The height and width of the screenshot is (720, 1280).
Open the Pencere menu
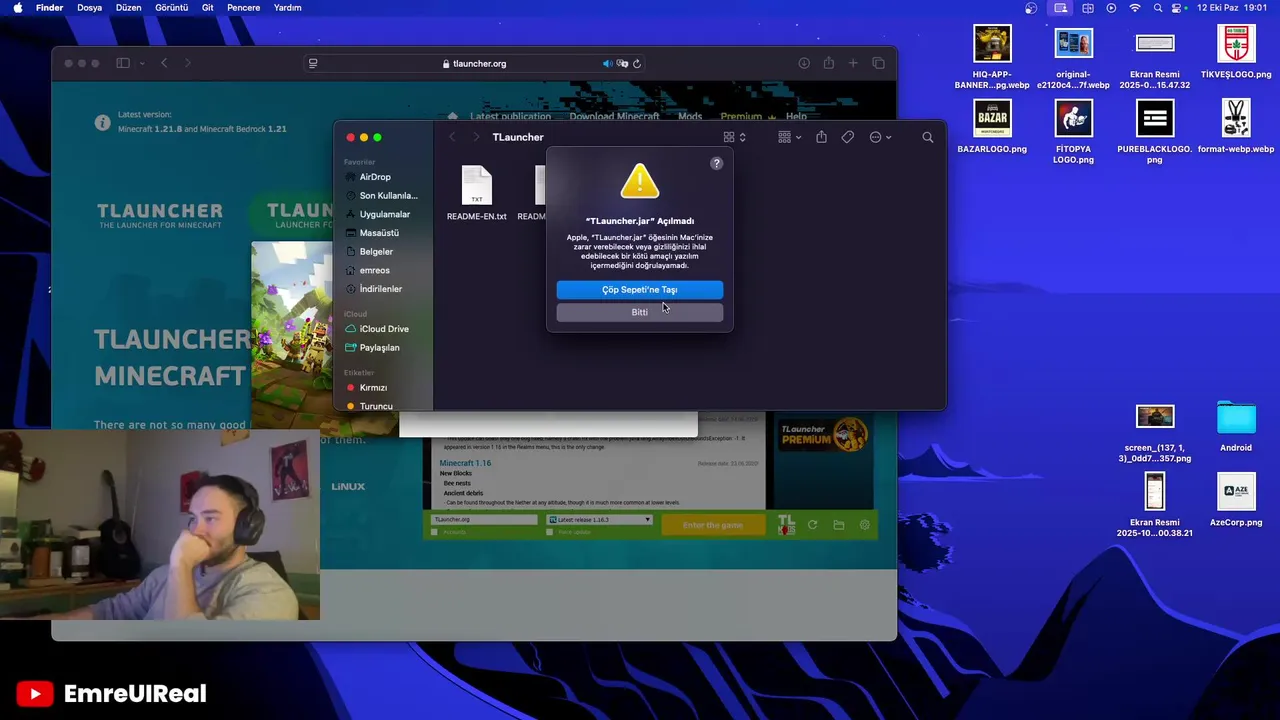(244, 7)
